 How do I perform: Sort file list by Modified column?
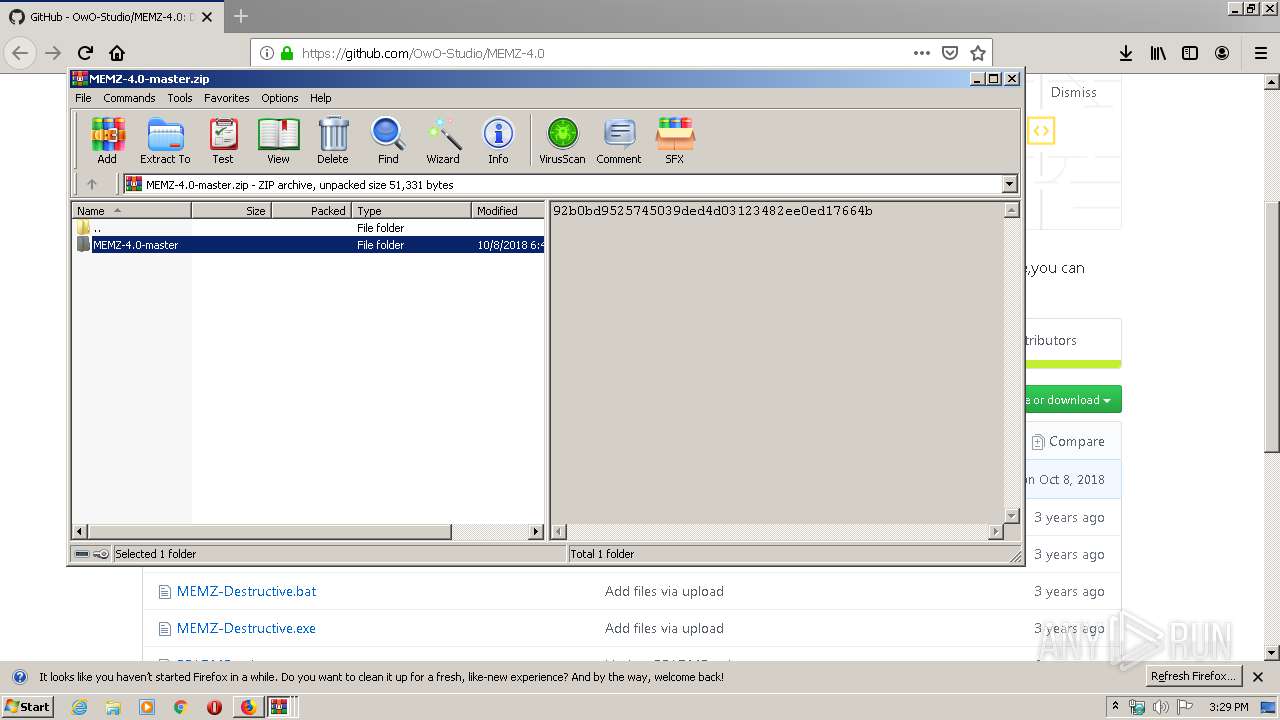point(508,210)
